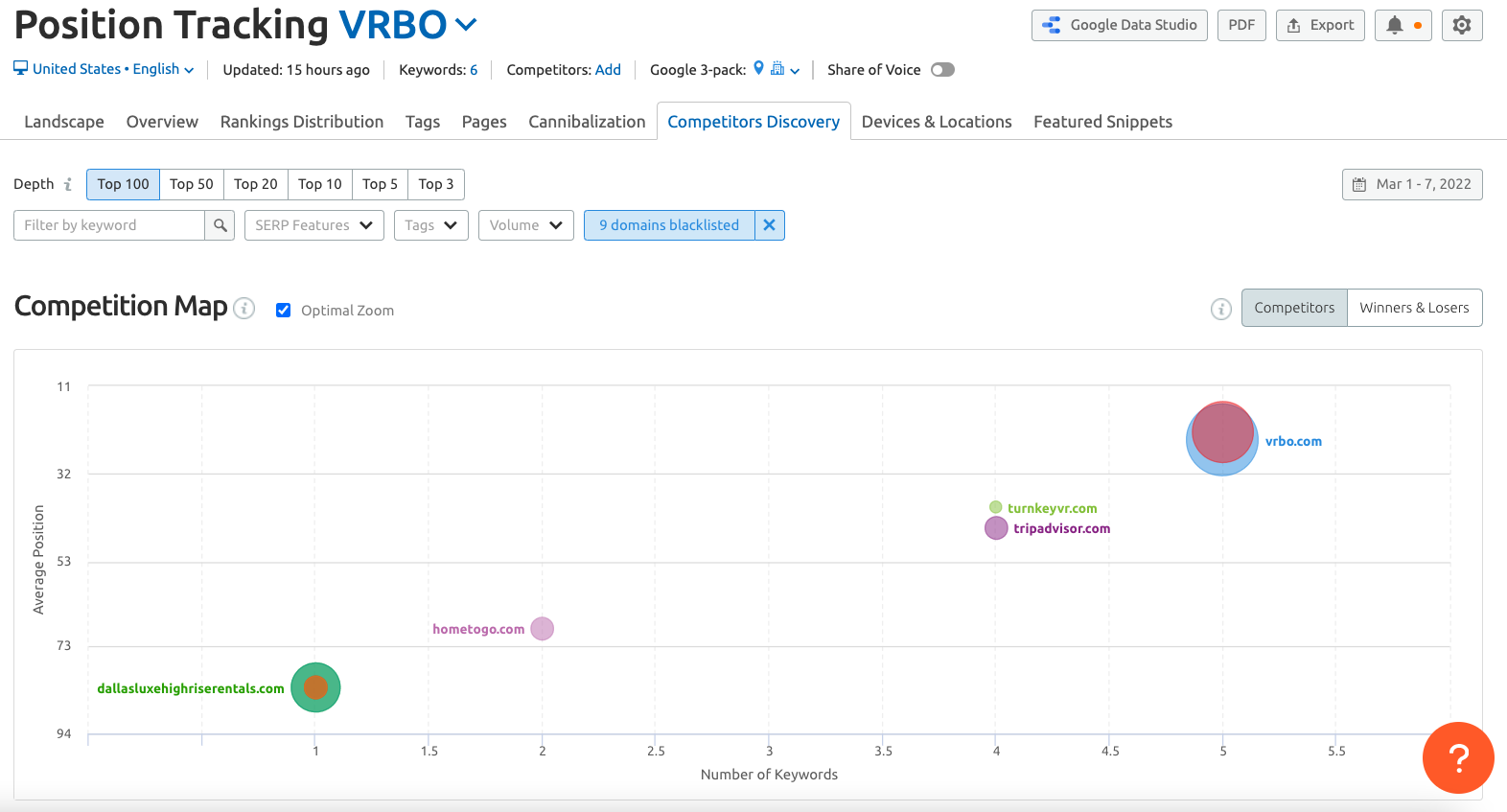Select Top 10 depth
Image resolution: width=1507 pixels, height=812 pixels.
320,184
